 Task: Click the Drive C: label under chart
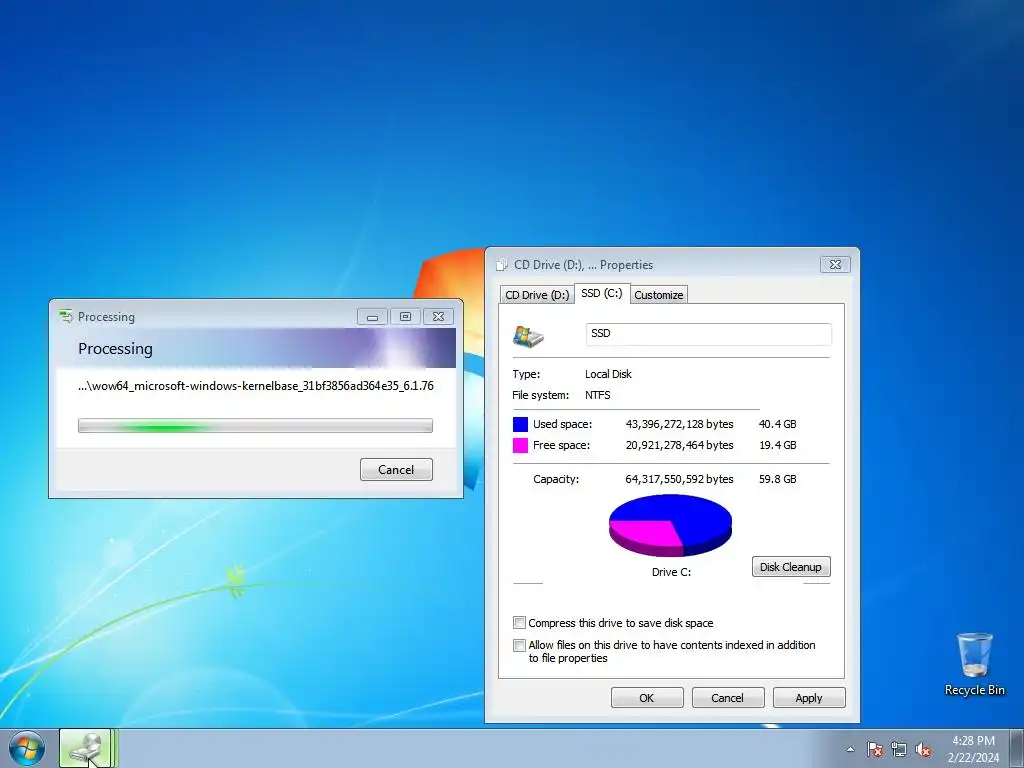pyautogui.click(x=671, y=572)
